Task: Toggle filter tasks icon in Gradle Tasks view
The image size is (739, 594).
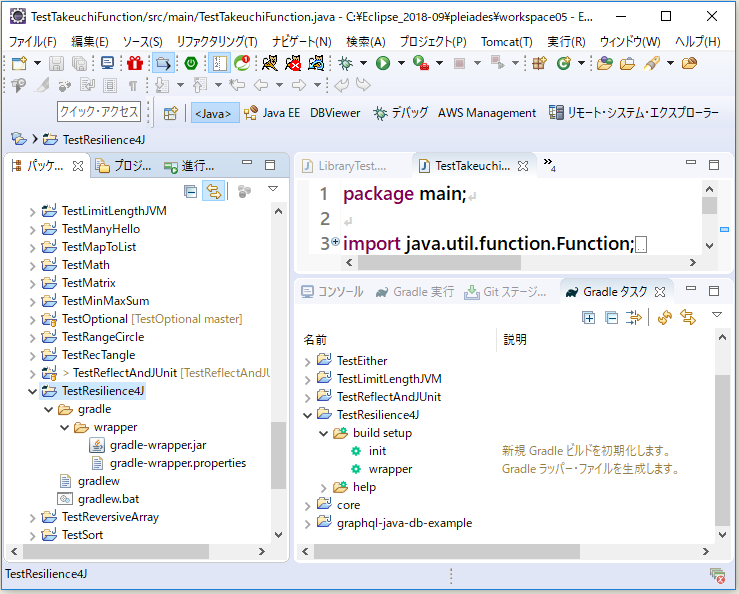Action: tap(634, 318)
